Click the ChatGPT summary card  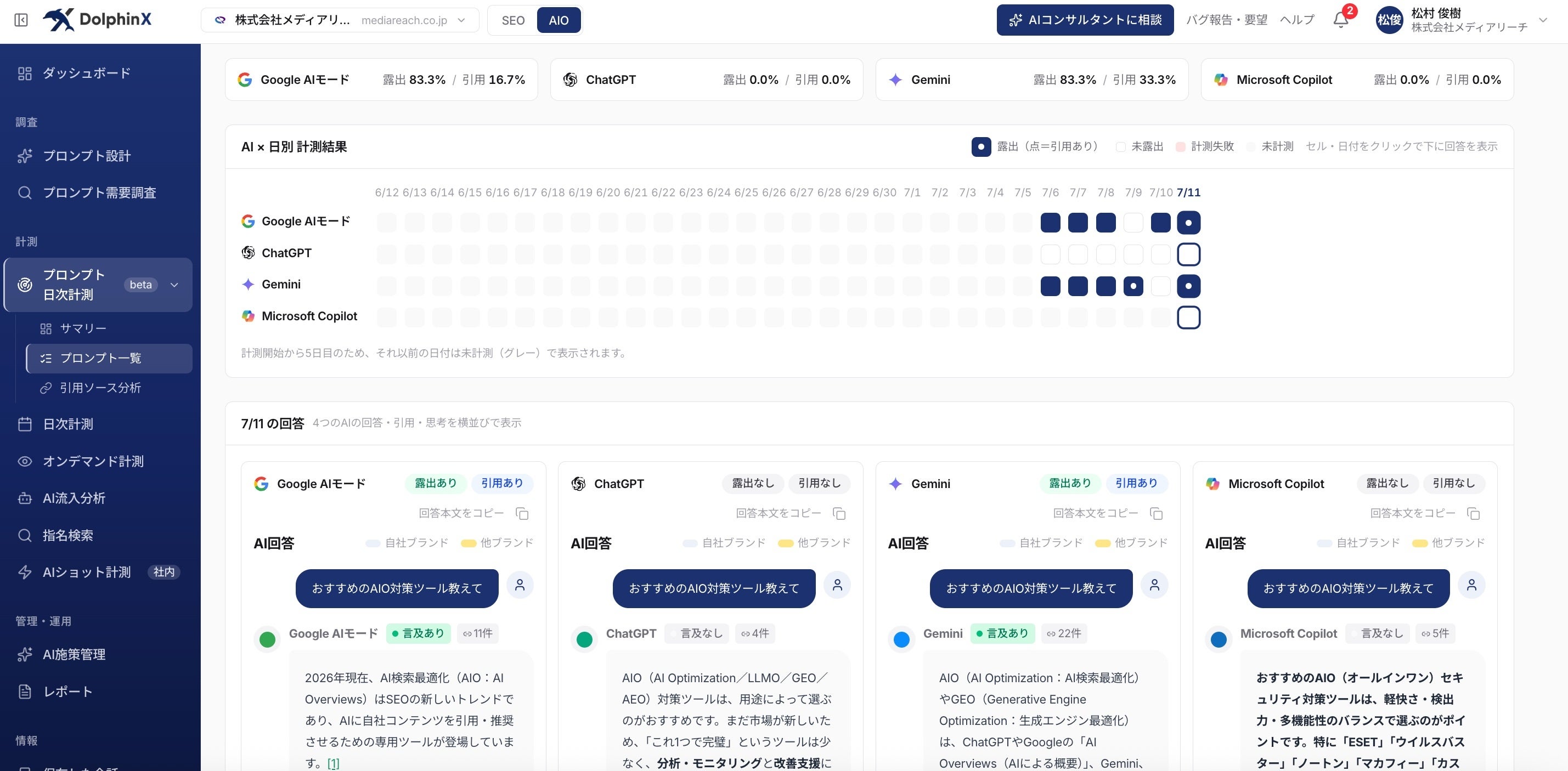pos(706,80)
